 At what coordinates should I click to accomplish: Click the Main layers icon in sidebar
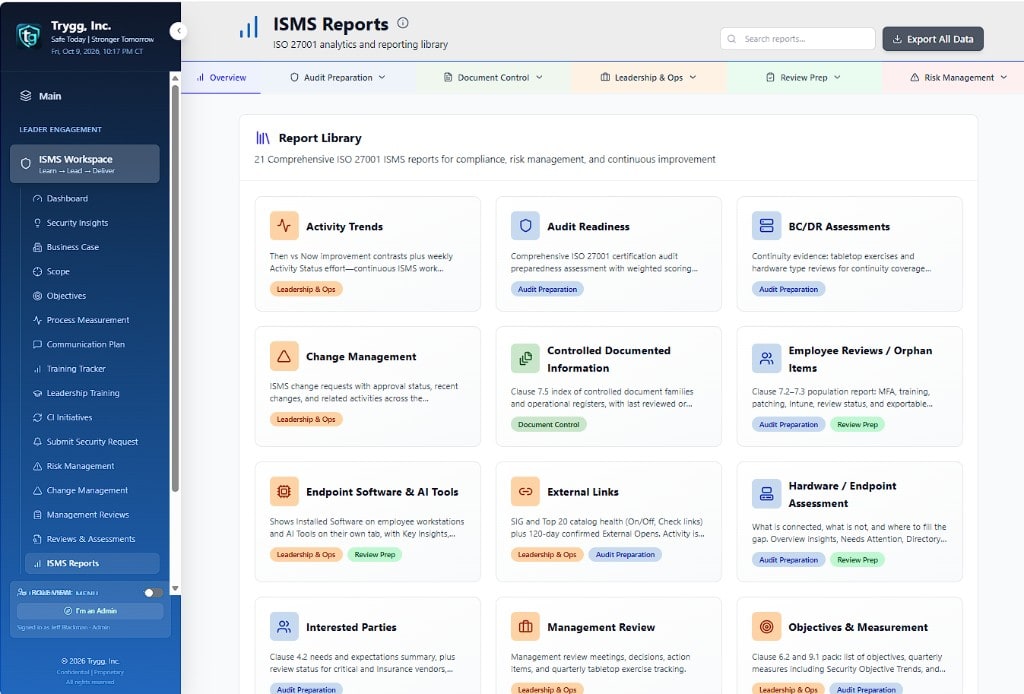pyautogui.click(x=25, y=96)
